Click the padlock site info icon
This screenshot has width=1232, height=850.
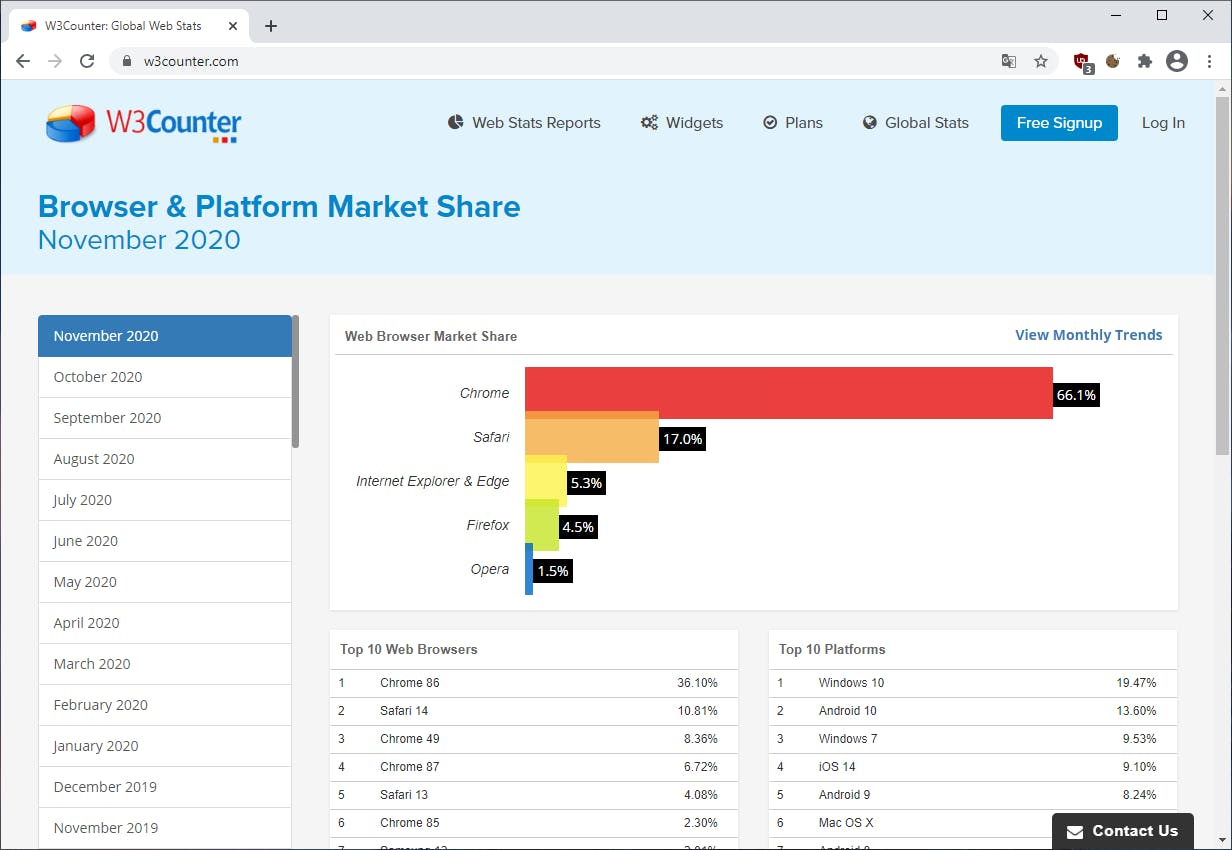[x=126, y=61]
